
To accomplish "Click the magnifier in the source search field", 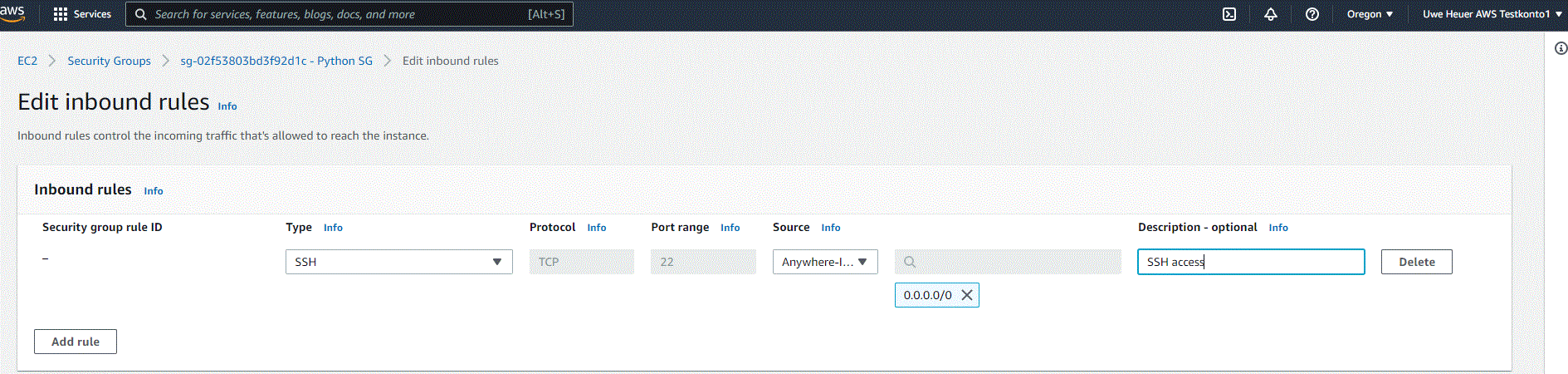I will coord(910,262).
